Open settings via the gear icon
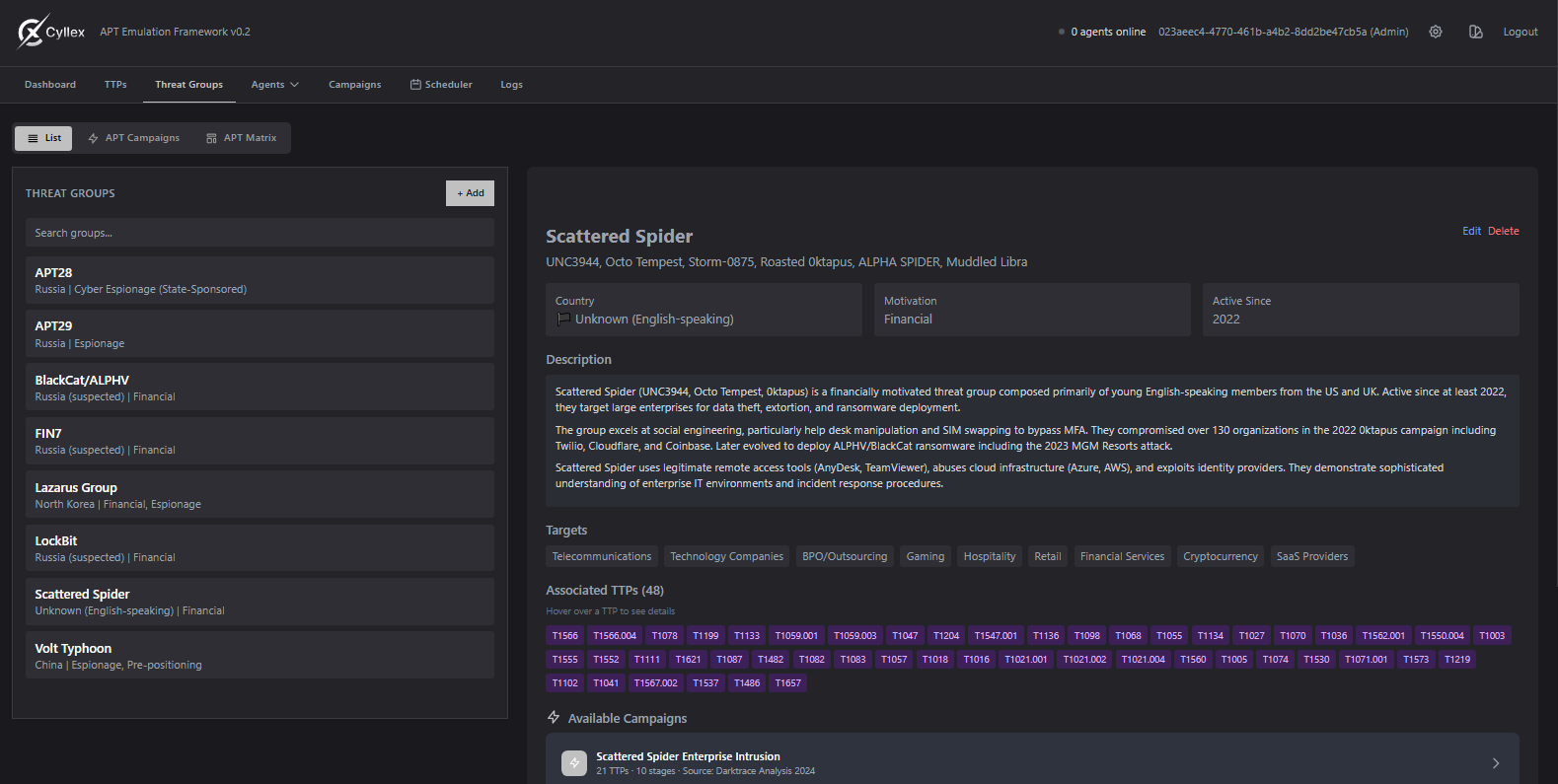 1436,32
